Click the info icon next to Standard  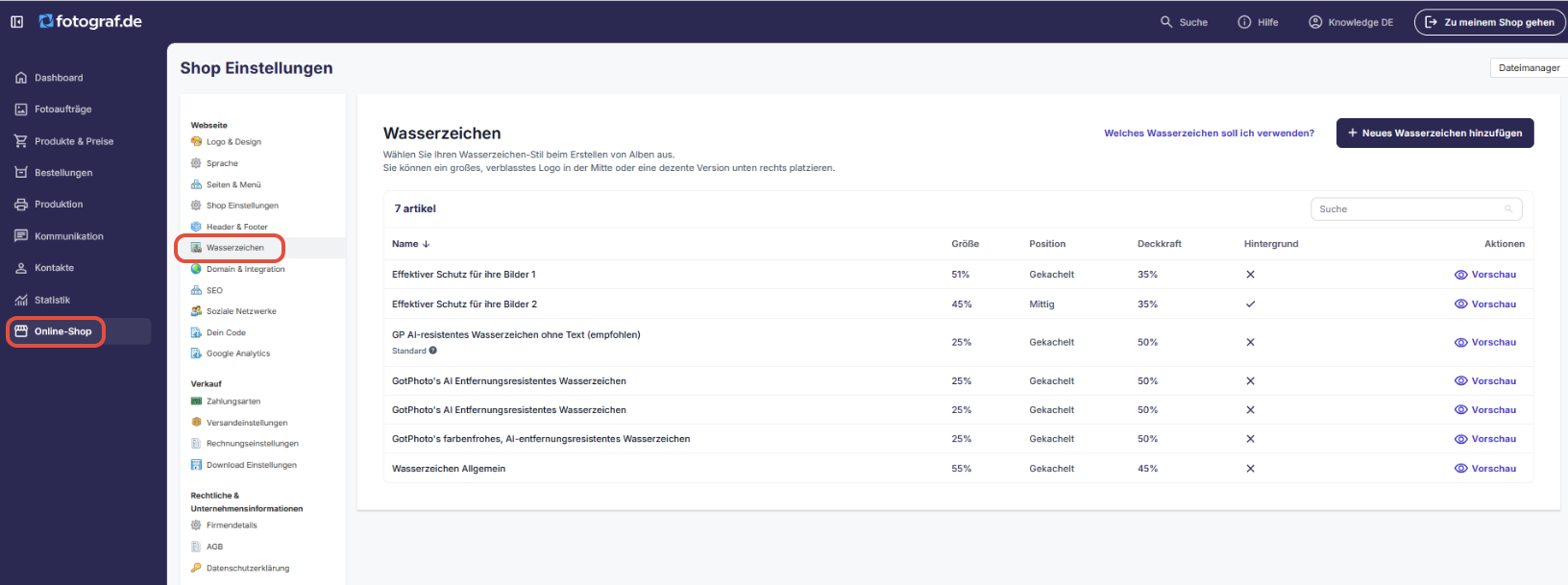[x=433, y=351]
